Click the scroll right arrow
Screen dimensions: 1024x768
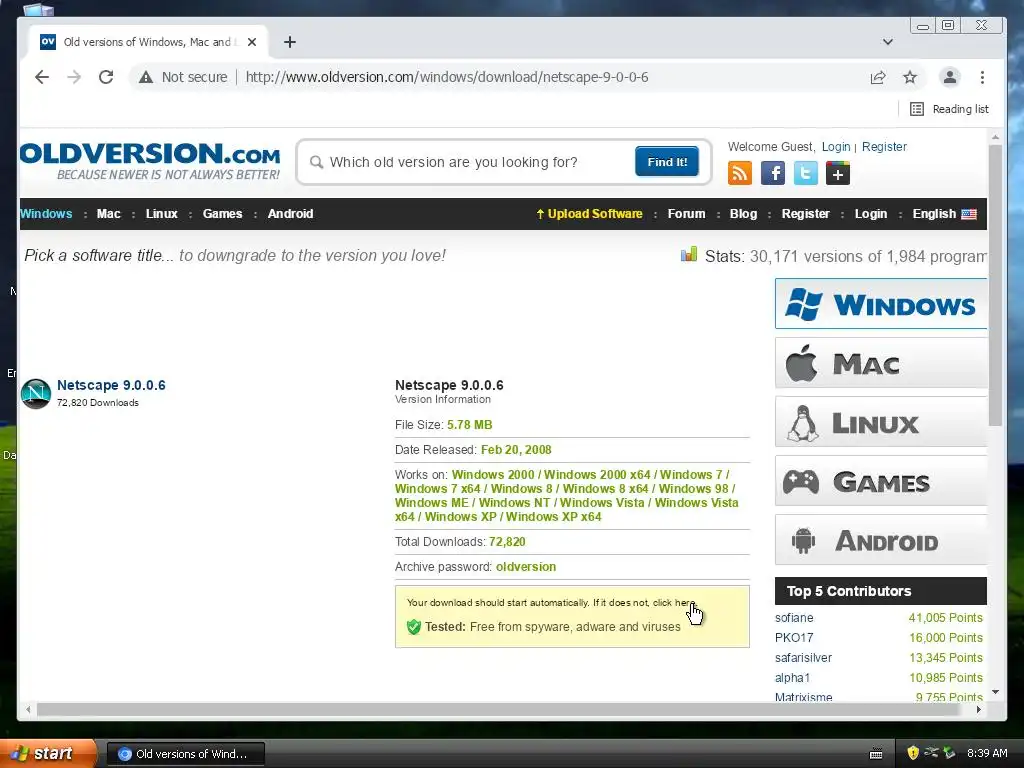tap(978, 709)
